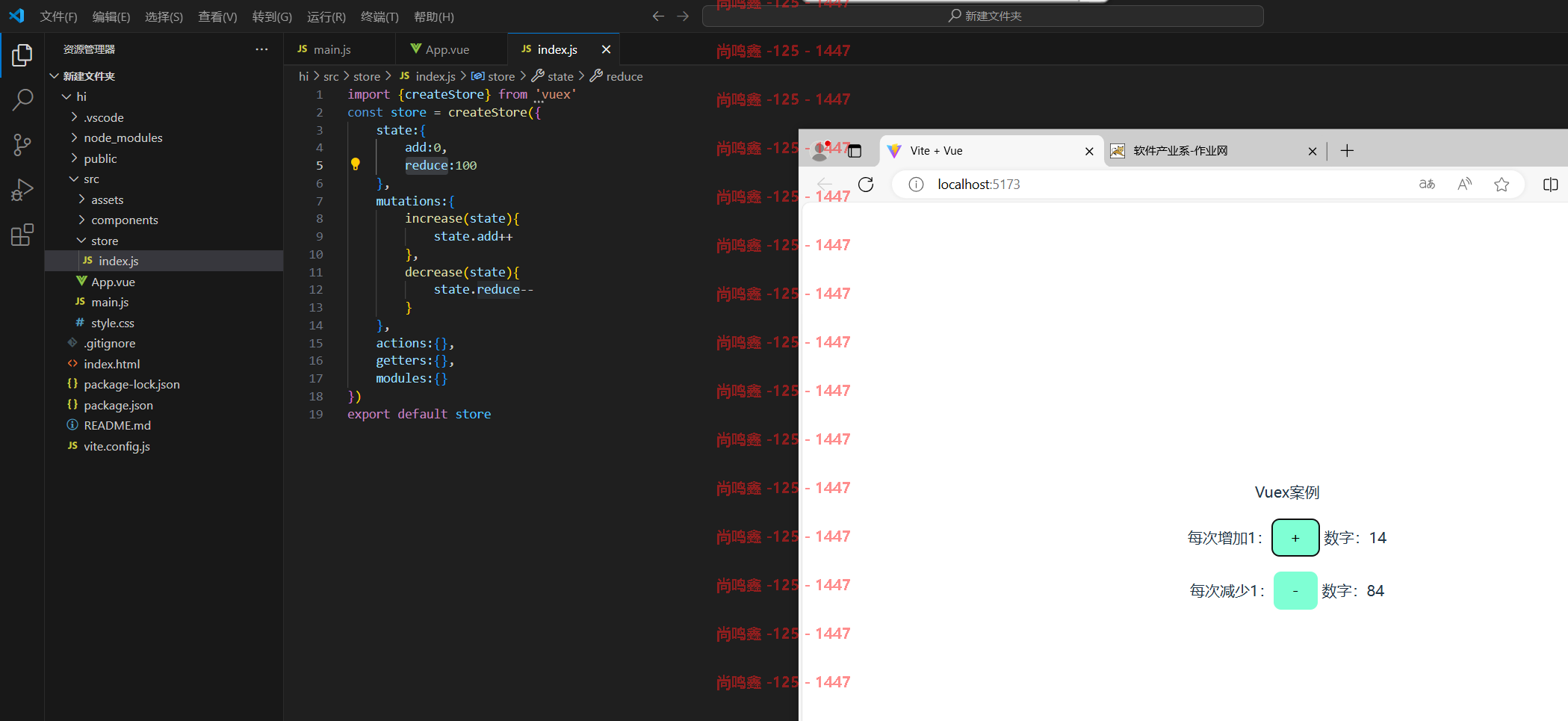Click the + increase button on page
This screenshot has width=1568, height=721.
click(x=1295, y=538)
